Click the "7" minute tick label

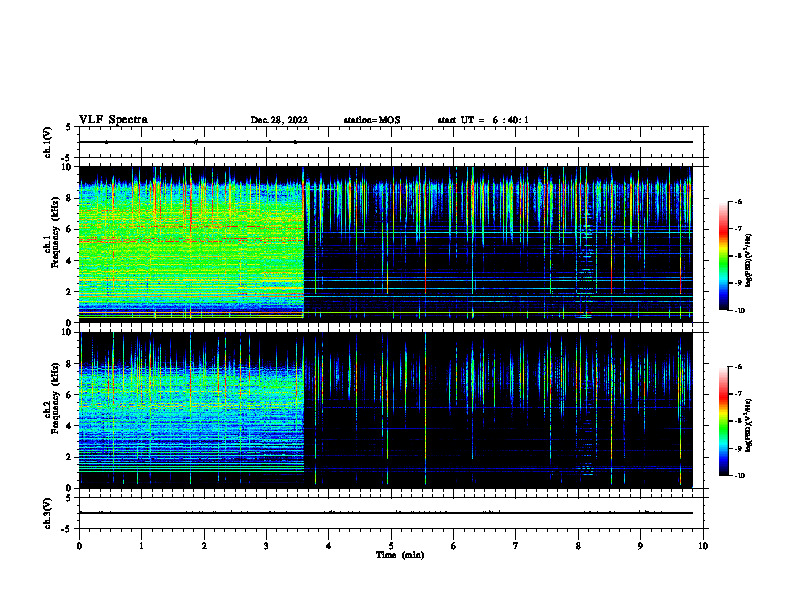[516, 546]
